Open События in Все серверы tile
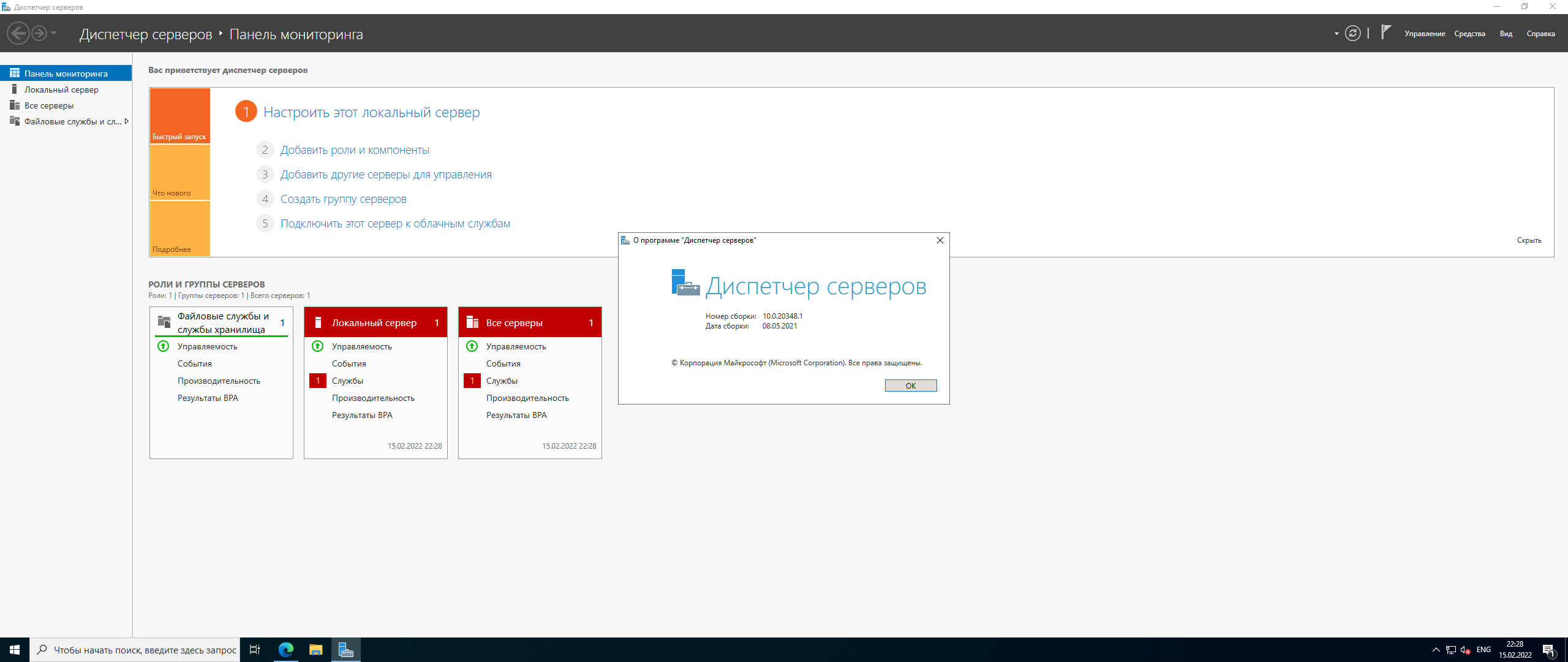Screen dimensions: 1568x662 pyautogui.click(x=503, y=363)
